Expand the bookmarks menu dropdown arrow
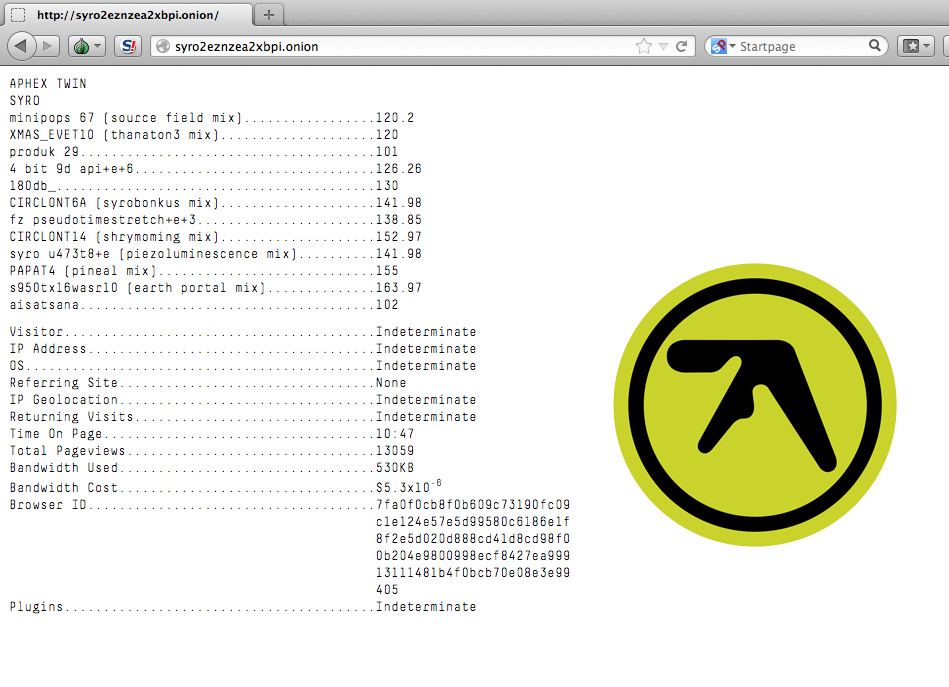Screen dimensions: 949x687 pos(927,45)
